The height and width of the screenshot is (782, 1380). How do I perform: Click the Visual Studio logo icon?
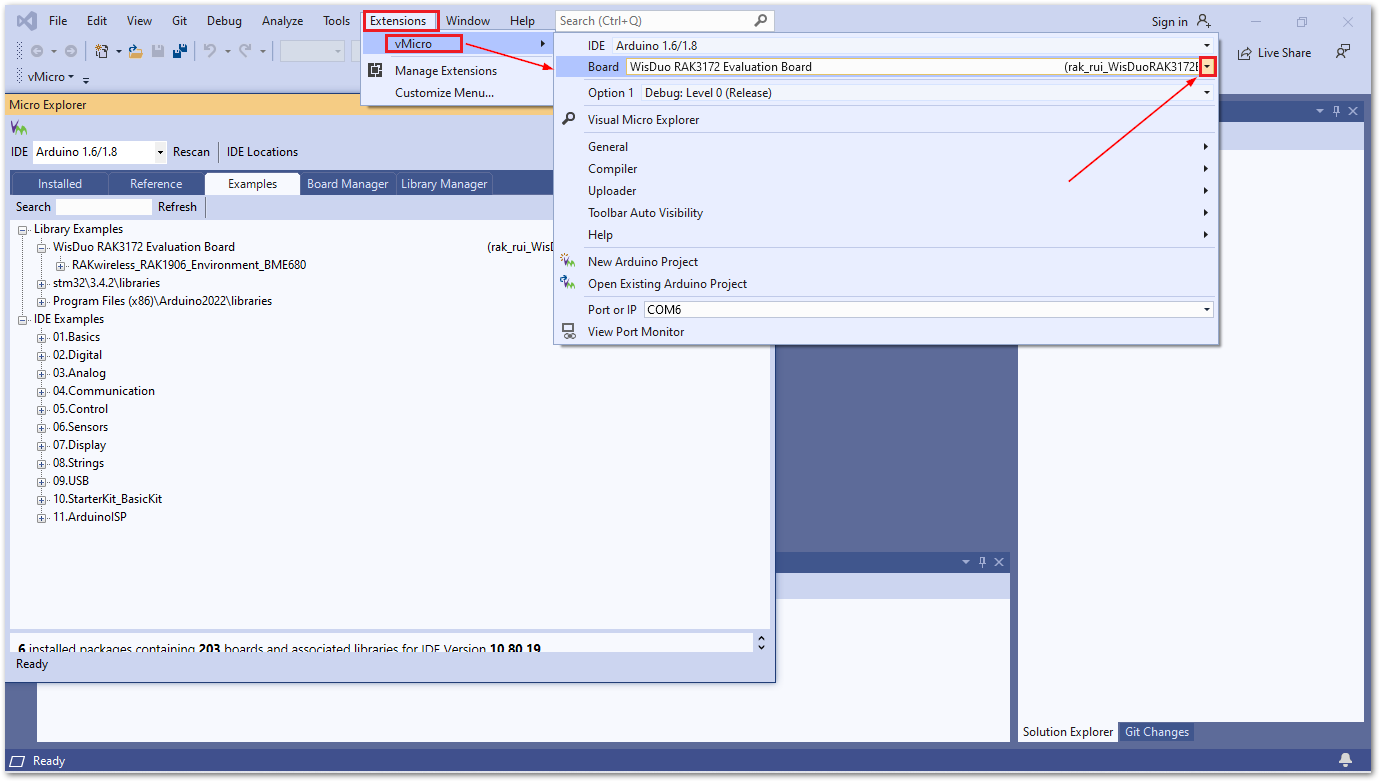(26, 21)
